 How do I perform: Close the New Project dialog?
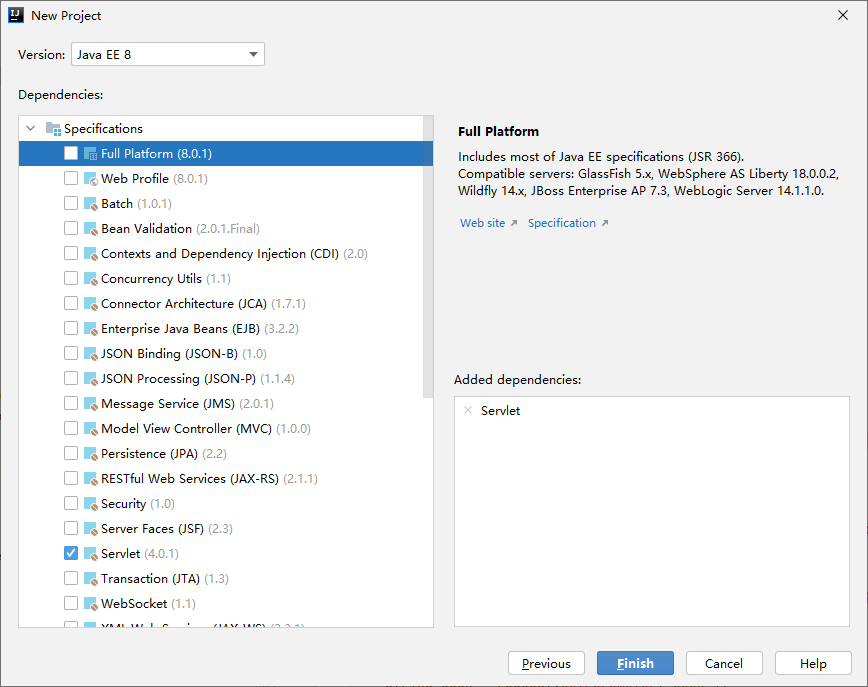pos(843,16)
